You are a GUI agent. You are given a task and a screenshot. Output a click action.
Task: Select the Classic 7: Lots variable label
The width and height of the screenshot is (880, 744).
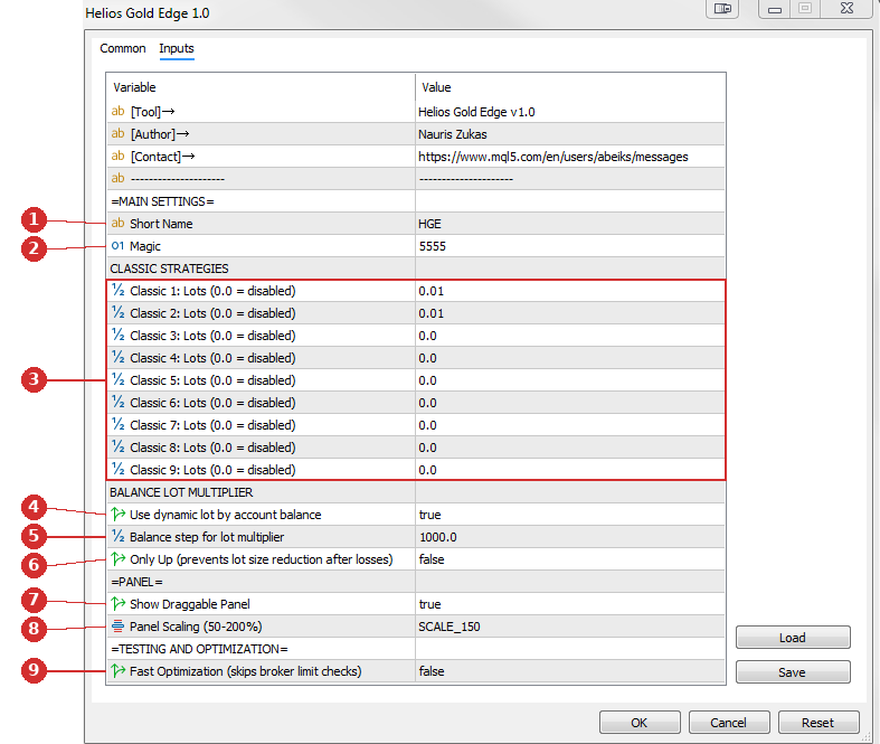pyautogui.click(x=213, y=425)
